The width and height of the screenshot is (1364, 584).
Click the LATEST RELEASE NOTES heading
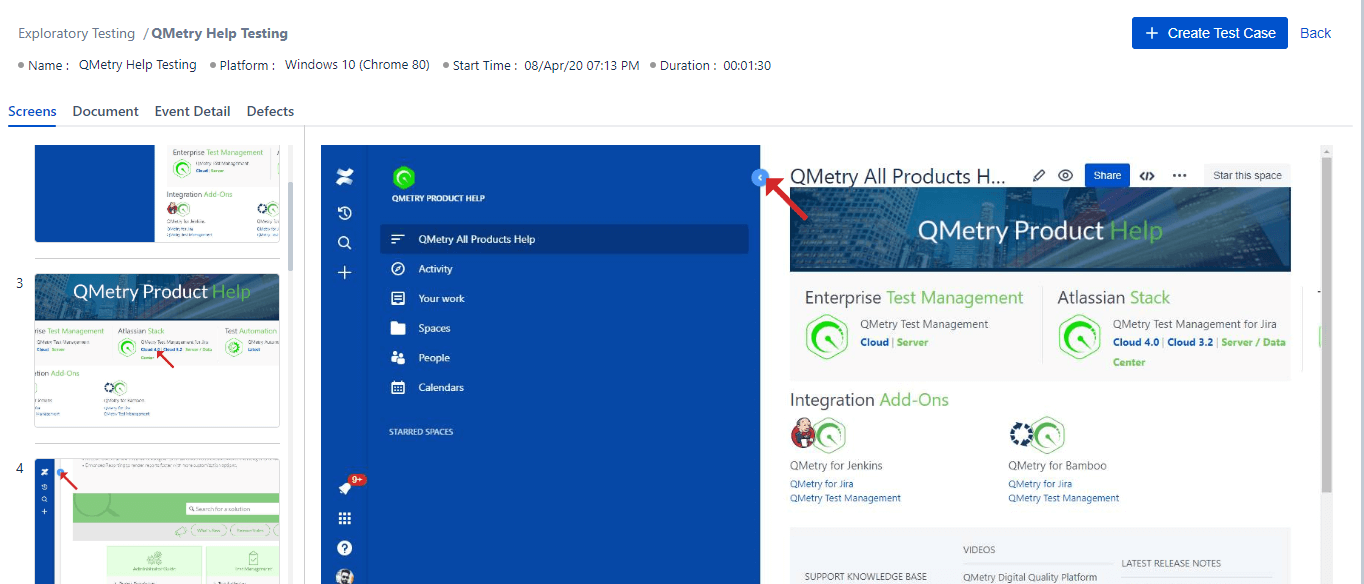pyautogui.click(x=1171, y=563)
